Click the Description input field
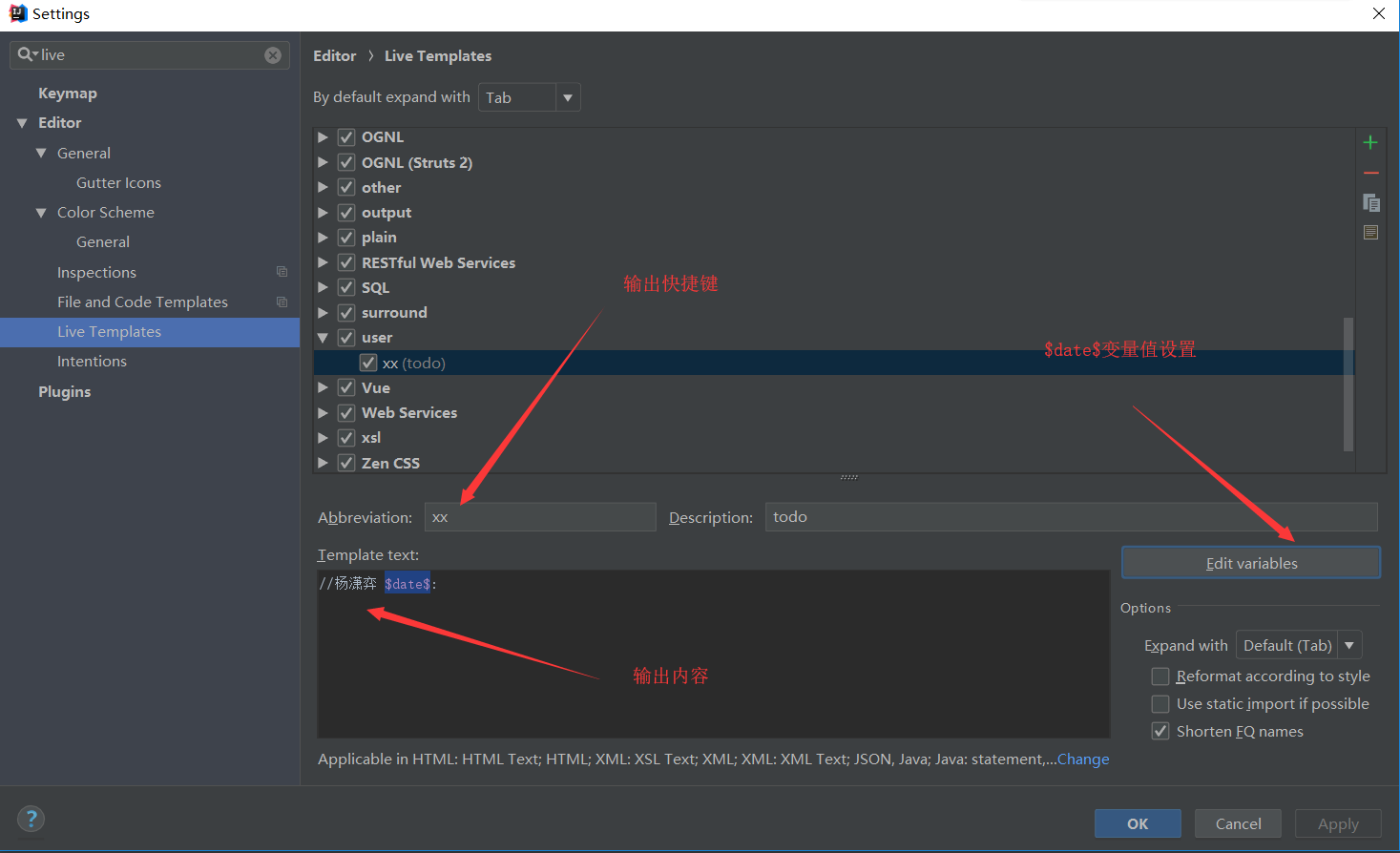 [1071, 517]
